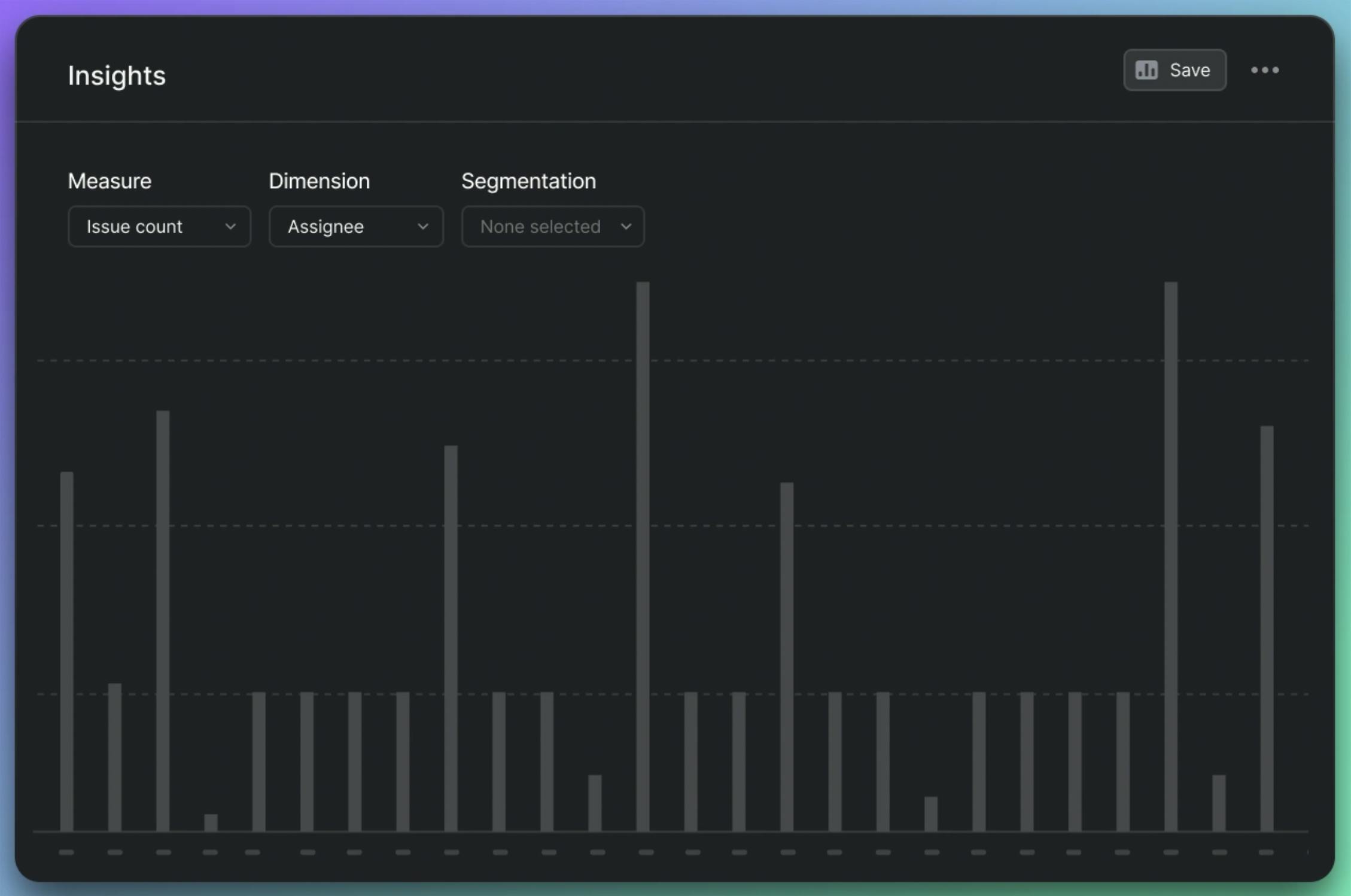1351x896 pixels.
Task: Open the Dimension Assignee dropdown
Action: coord(356,226)
